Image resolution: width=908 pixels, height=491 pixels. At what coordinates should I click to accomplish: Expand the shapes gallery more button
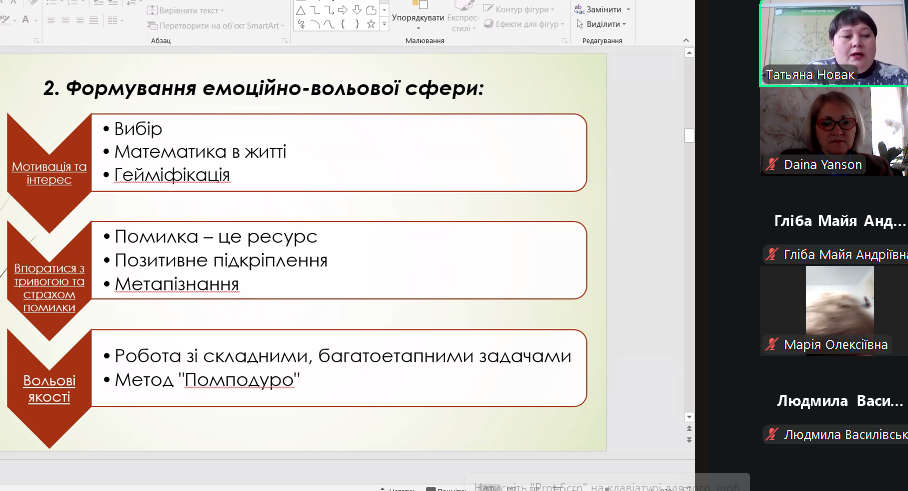[x=385, y=25]
